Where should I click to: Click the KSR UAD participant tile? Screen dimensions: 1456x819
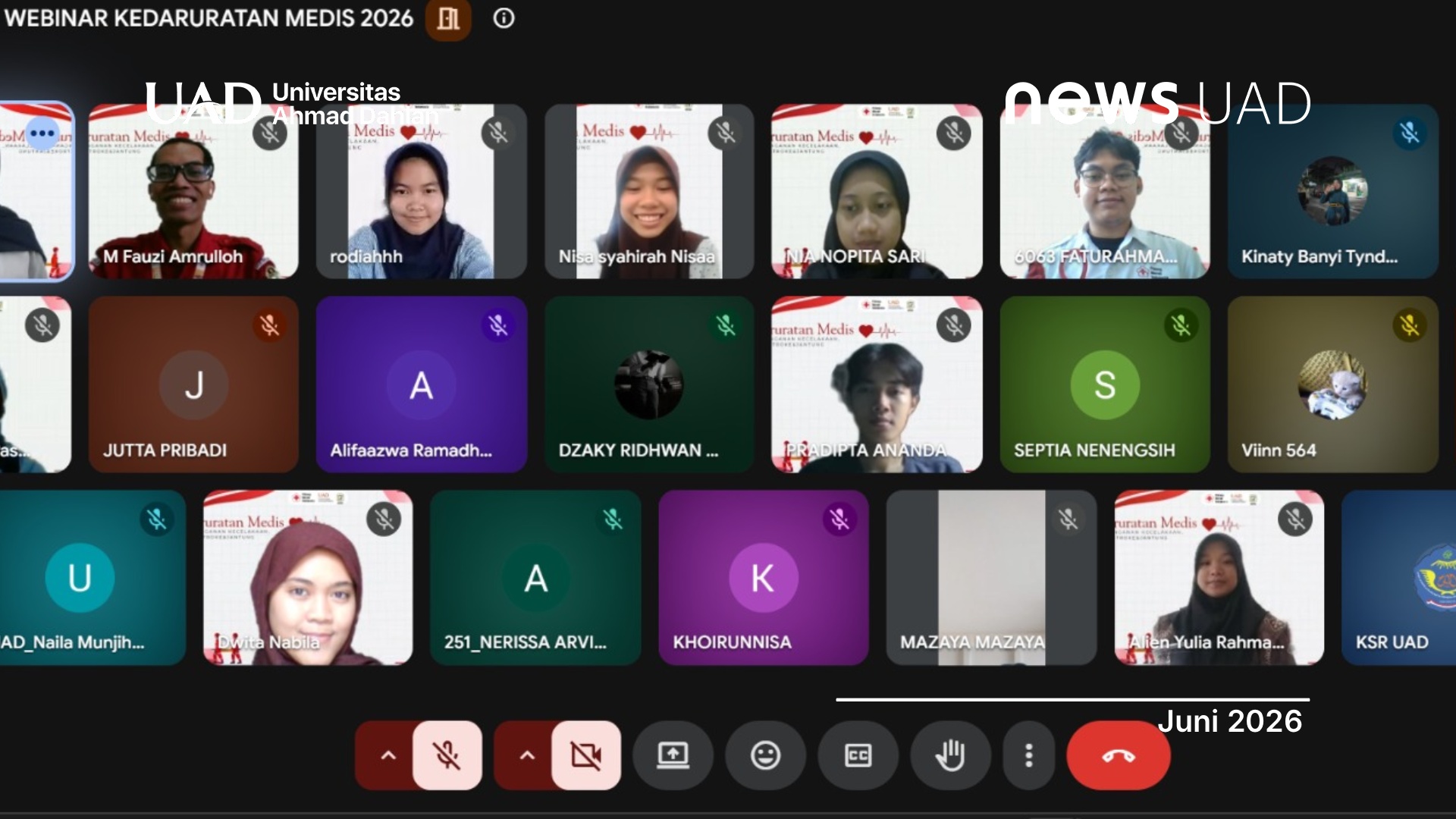pyautogui.click(x=1398, y=578)
